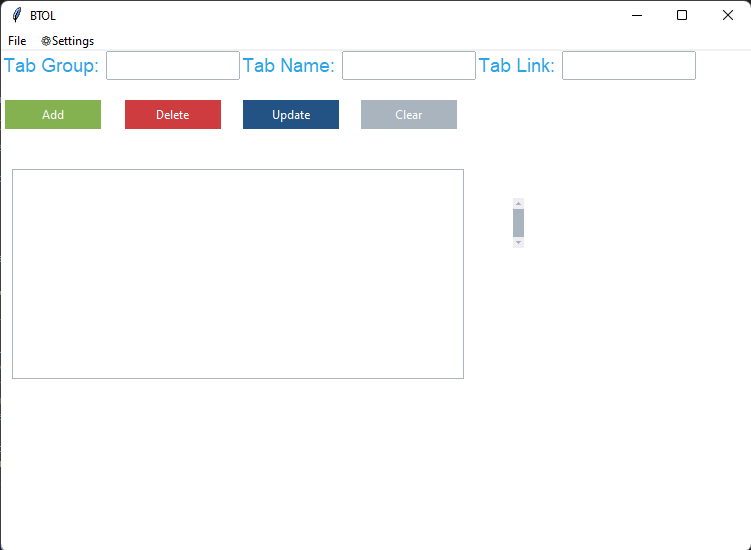Click the "Tab Link:" label text

[517, 66]
